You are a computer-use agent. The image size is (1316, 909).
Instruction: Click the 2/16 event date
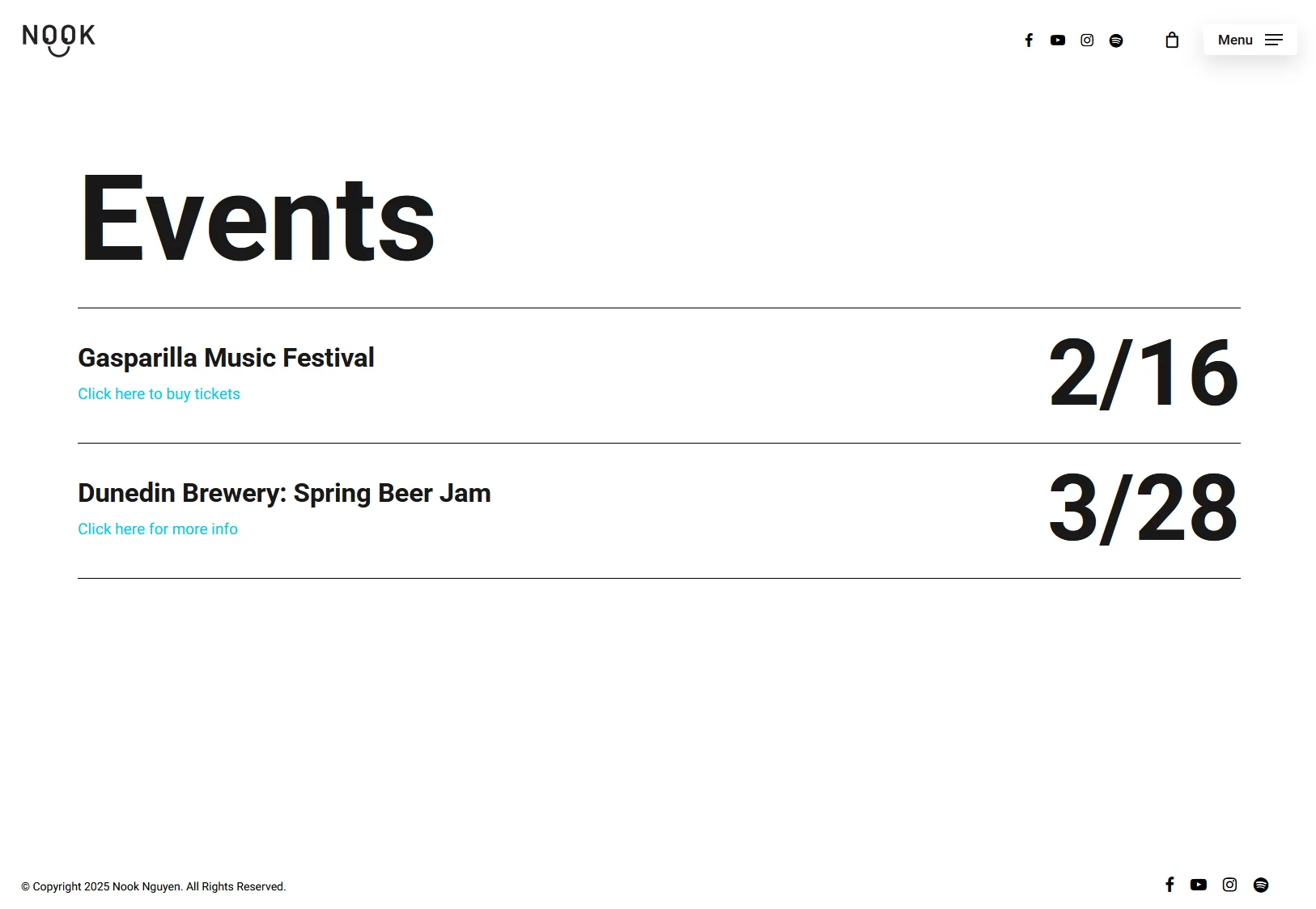1143,374
